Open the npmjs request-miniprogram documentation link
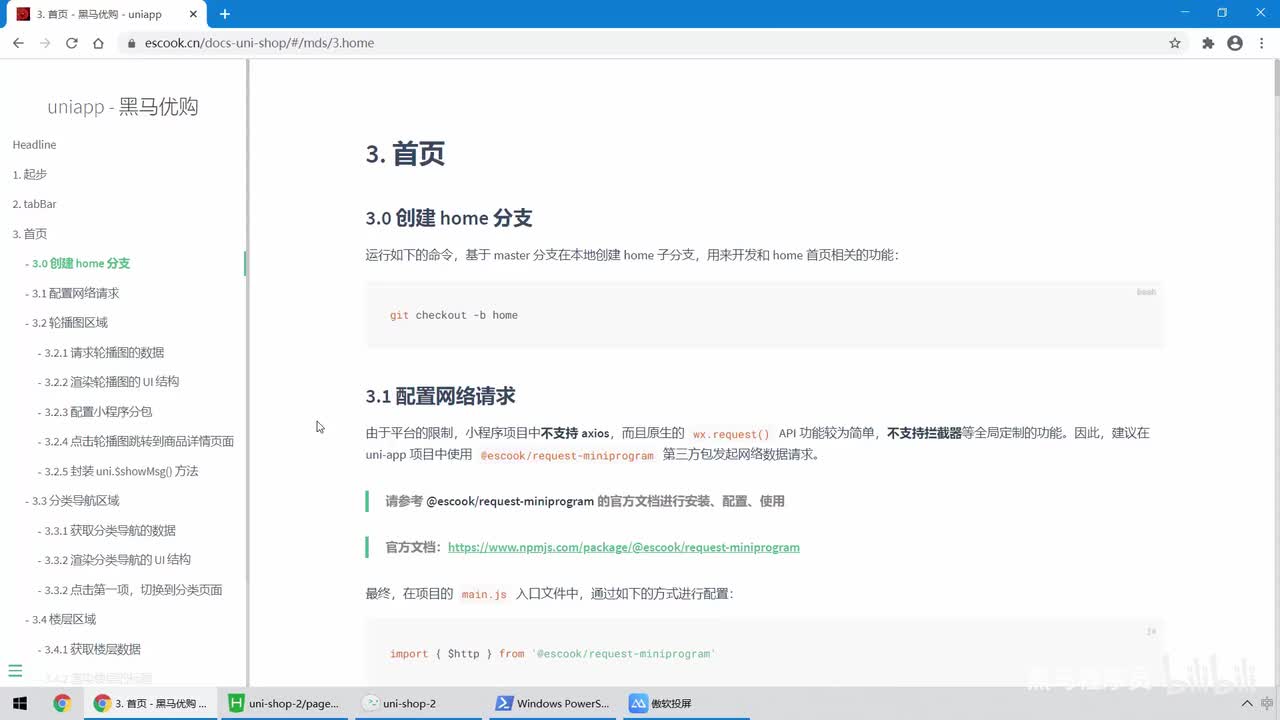 623,547
